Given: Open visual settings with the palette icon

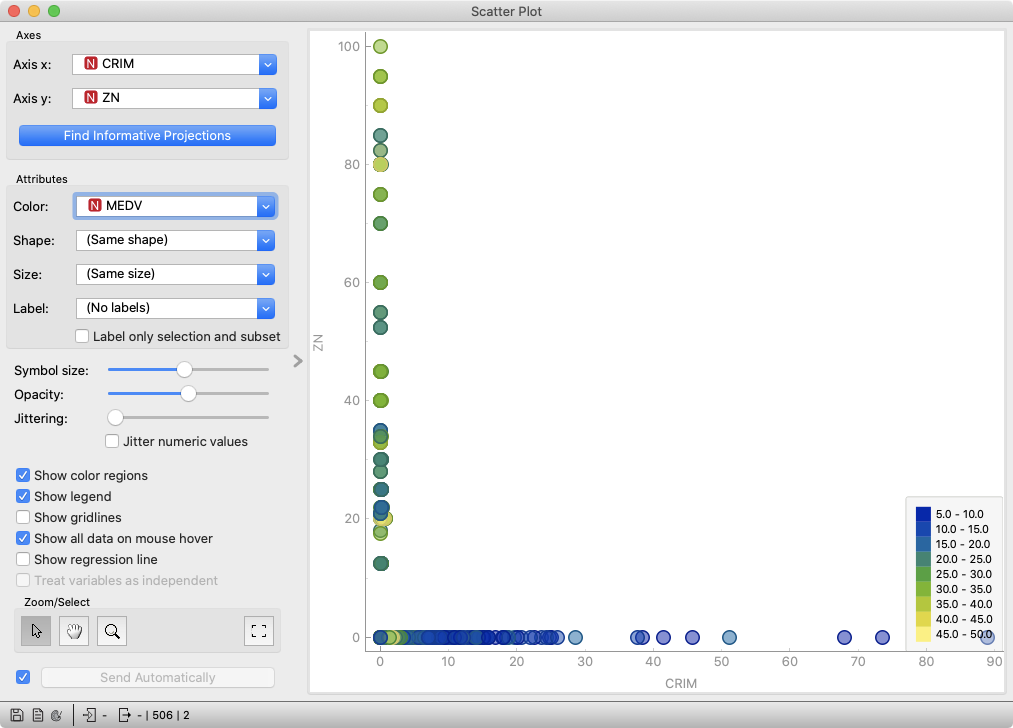Looking at the screenshot, I should (x=56, y=714).
